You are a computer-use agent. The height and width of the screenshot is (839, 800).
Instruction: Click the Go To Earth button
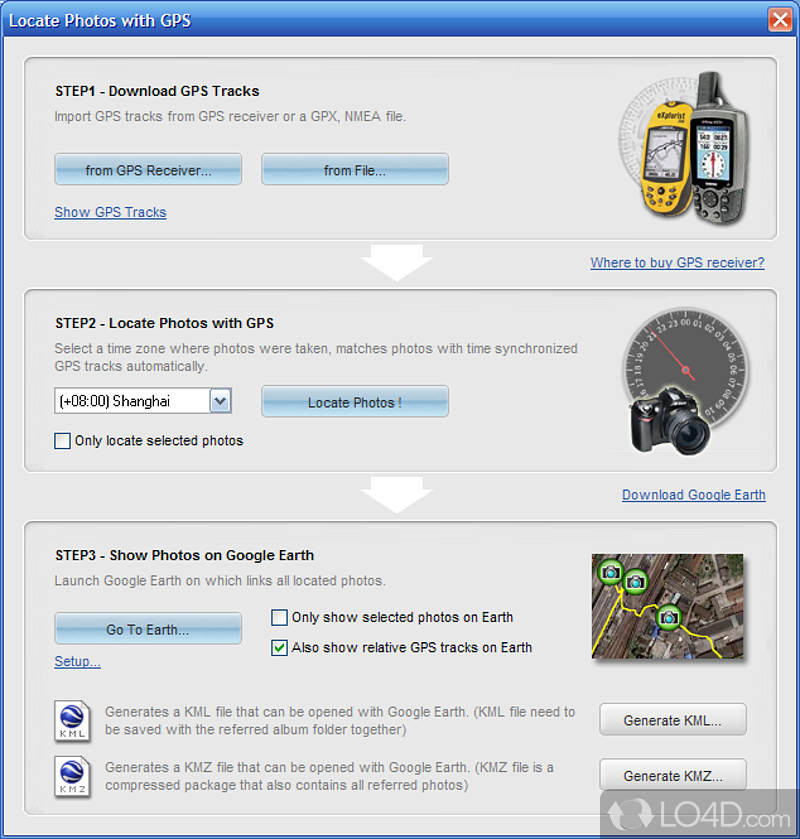tap(148, 629)
